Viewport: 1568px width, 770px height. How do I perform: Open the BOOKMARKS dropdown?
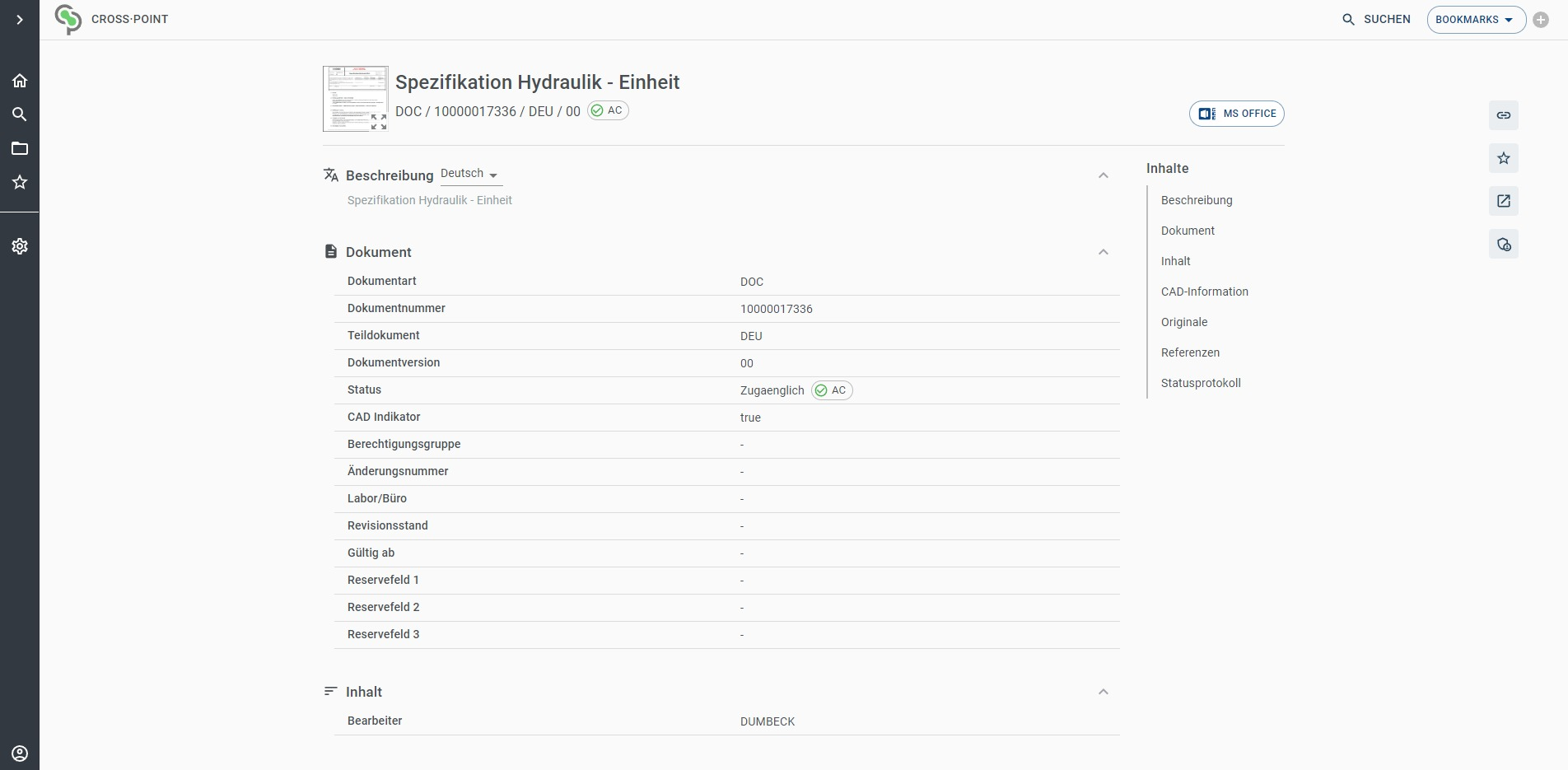tap(1476, 20)
